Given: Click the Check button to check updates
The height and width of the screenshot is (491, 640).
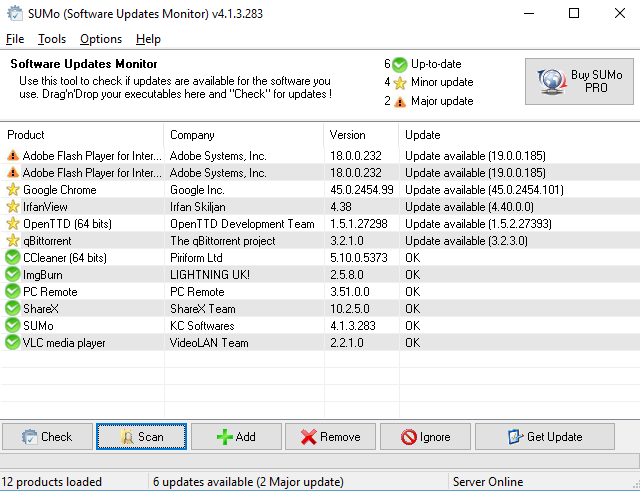Looking at the screenshot, I should (47, 437).
